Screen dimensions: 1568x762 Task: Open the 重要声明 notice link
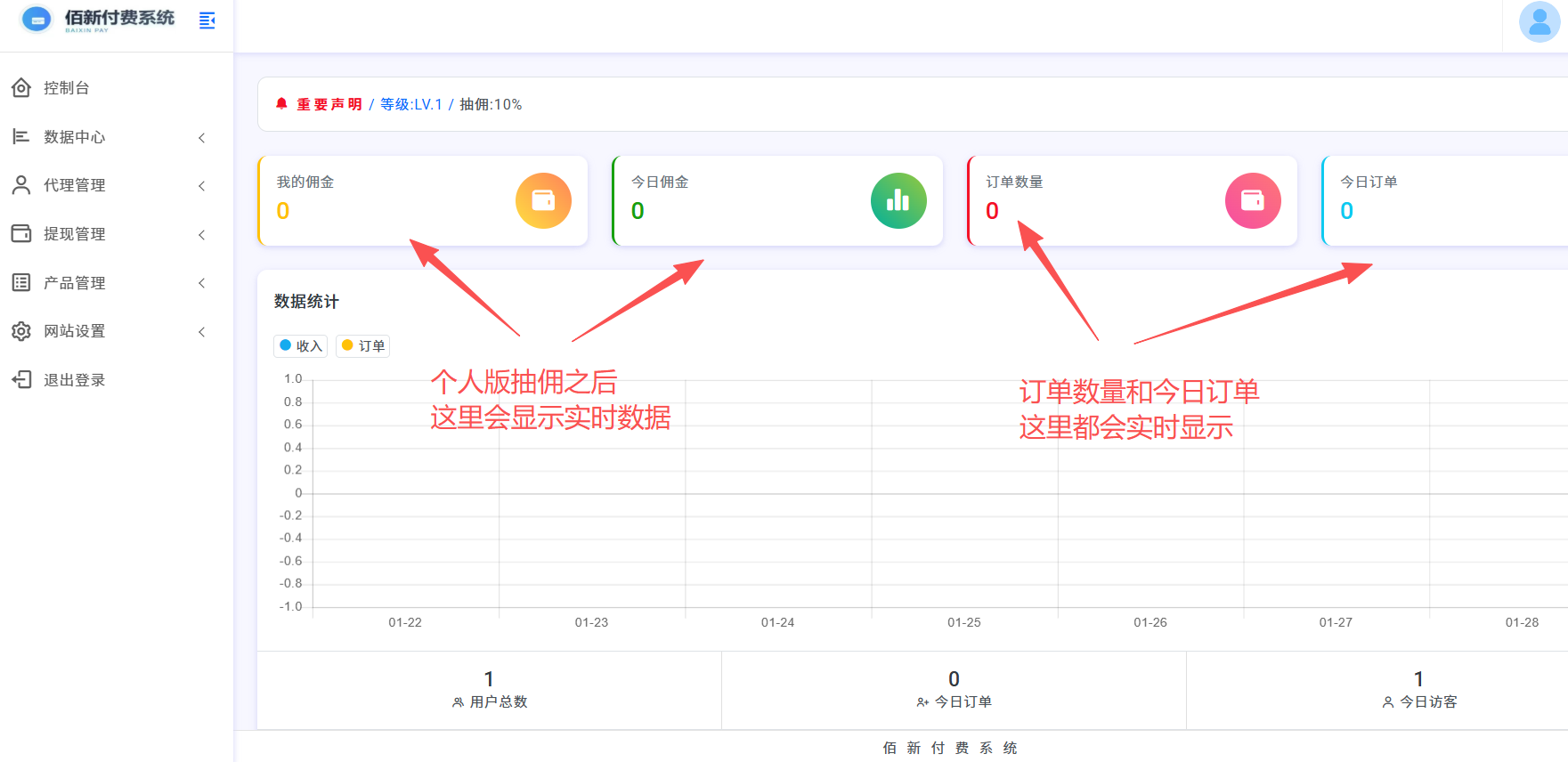pos(329,104)
